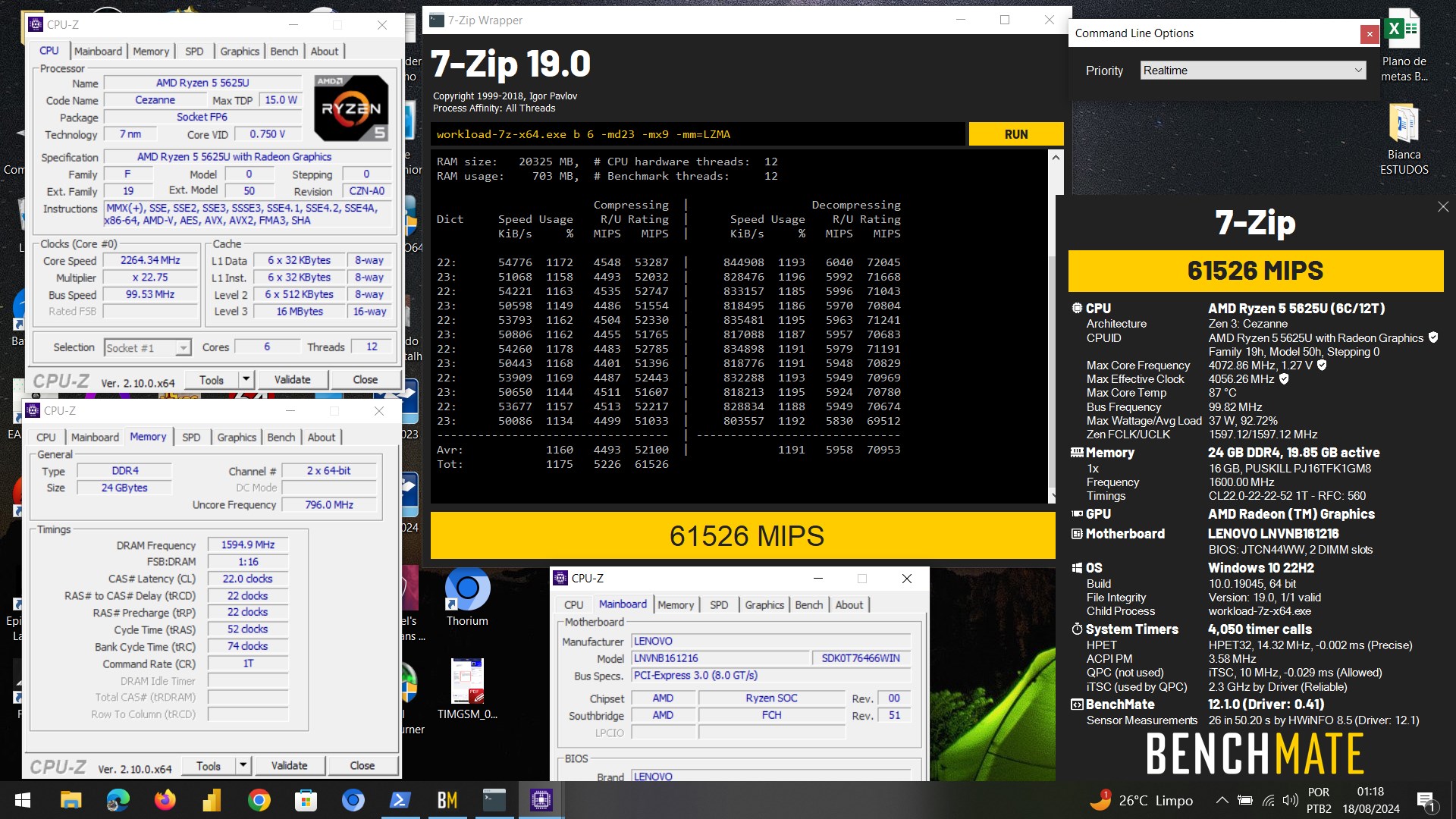Click scroll-up arrow of 7-Zip console

pos(1054,157)
